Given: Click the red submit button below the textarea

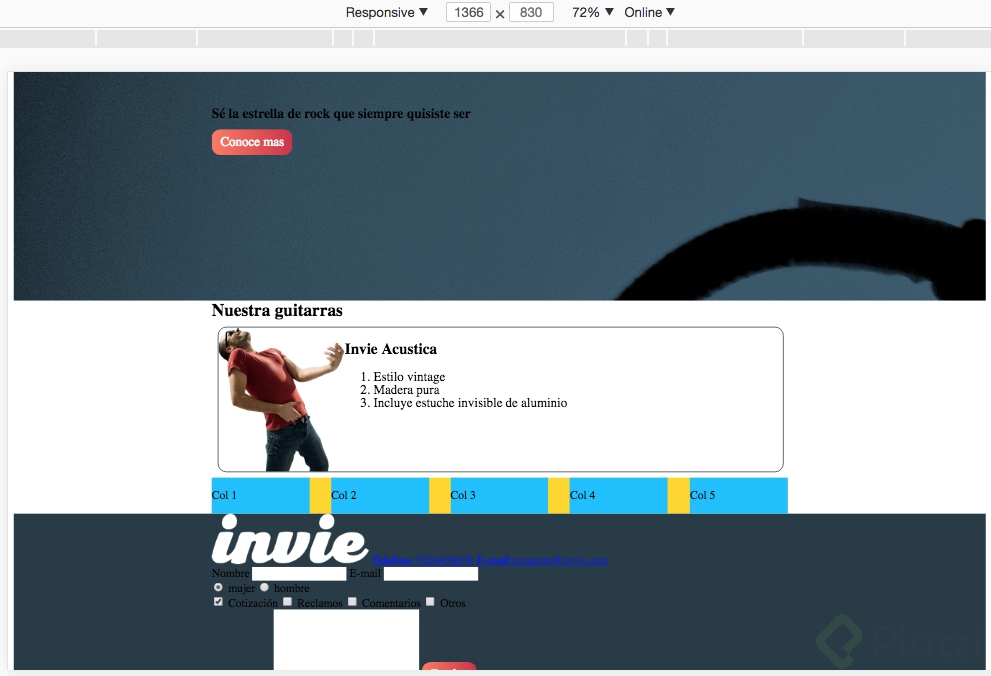Looking at the screenshot, I should pyautogui.click(x=449, y=669).
